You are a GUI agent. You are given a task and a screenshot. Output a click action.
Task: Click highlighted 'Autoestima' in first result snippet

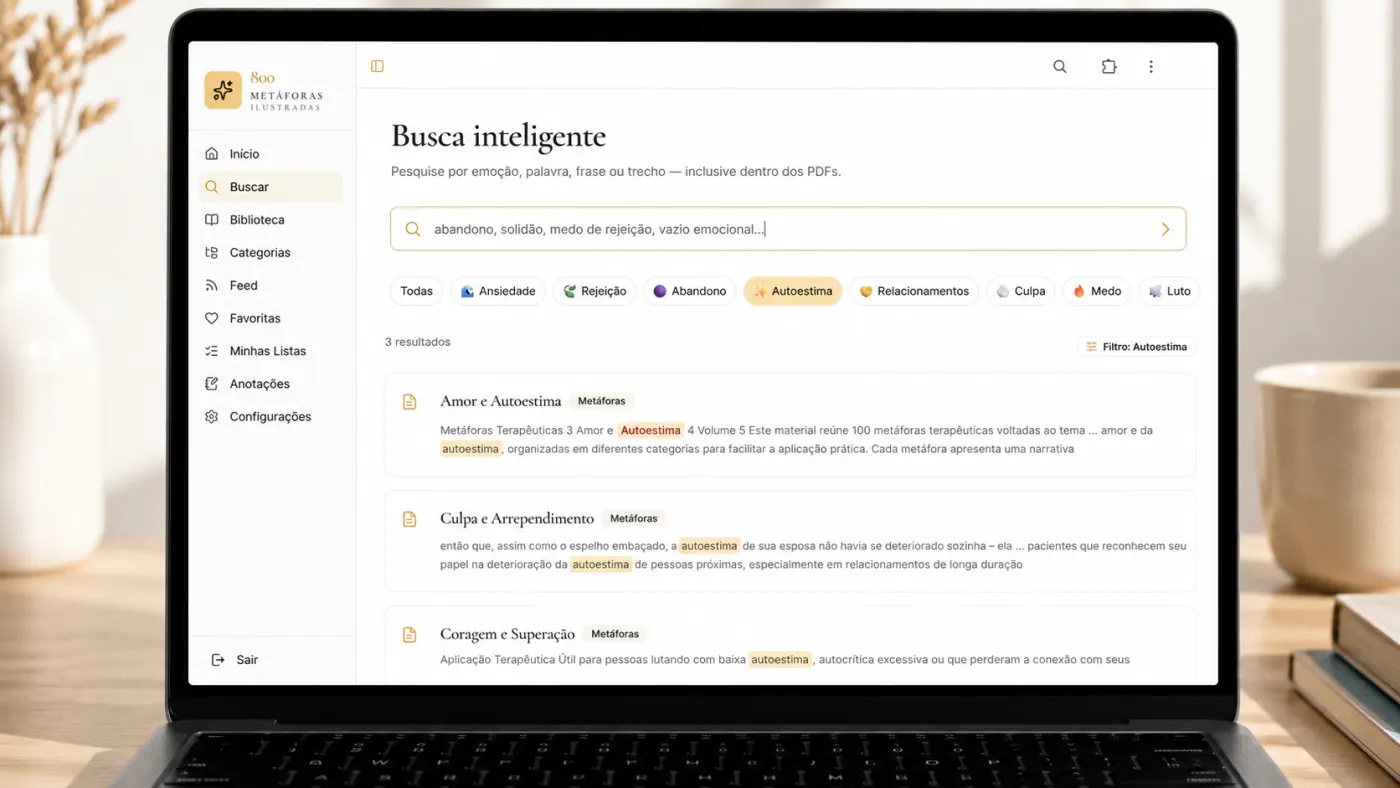[650, 430]
